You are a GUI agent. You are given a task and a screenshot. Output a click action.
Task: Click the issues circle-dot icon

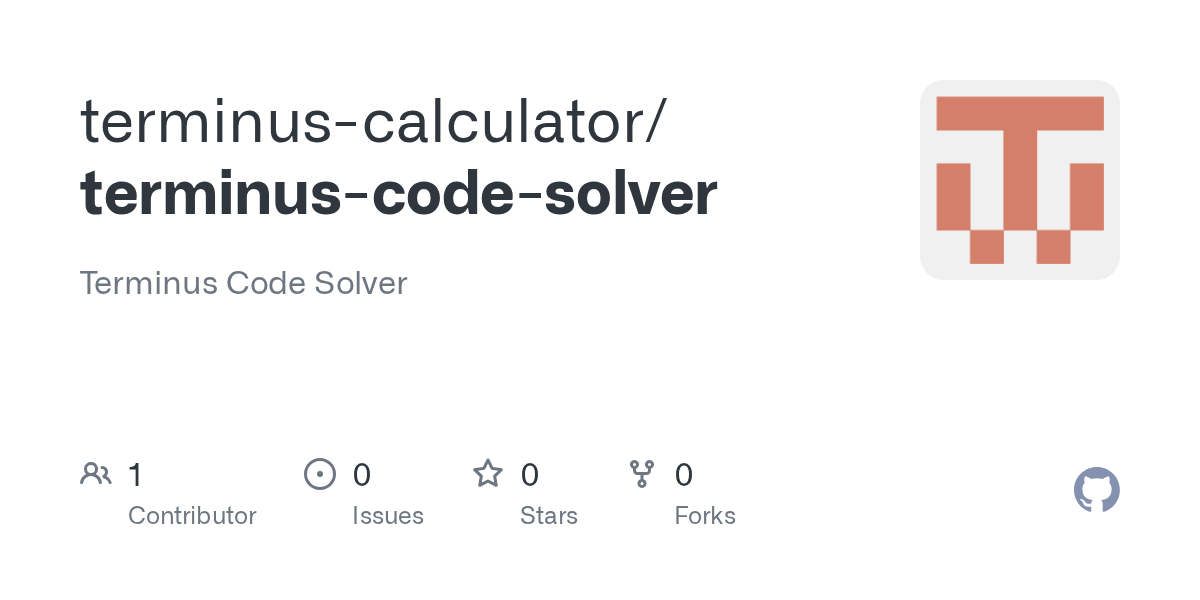320,474
